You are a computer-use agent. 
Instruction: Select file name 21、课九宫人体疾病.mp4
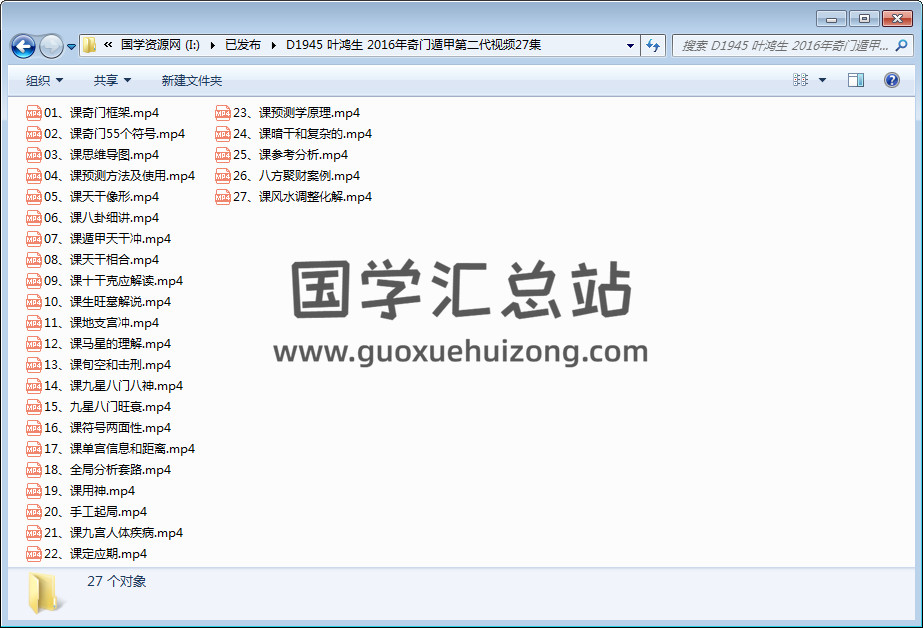point(114,533)
